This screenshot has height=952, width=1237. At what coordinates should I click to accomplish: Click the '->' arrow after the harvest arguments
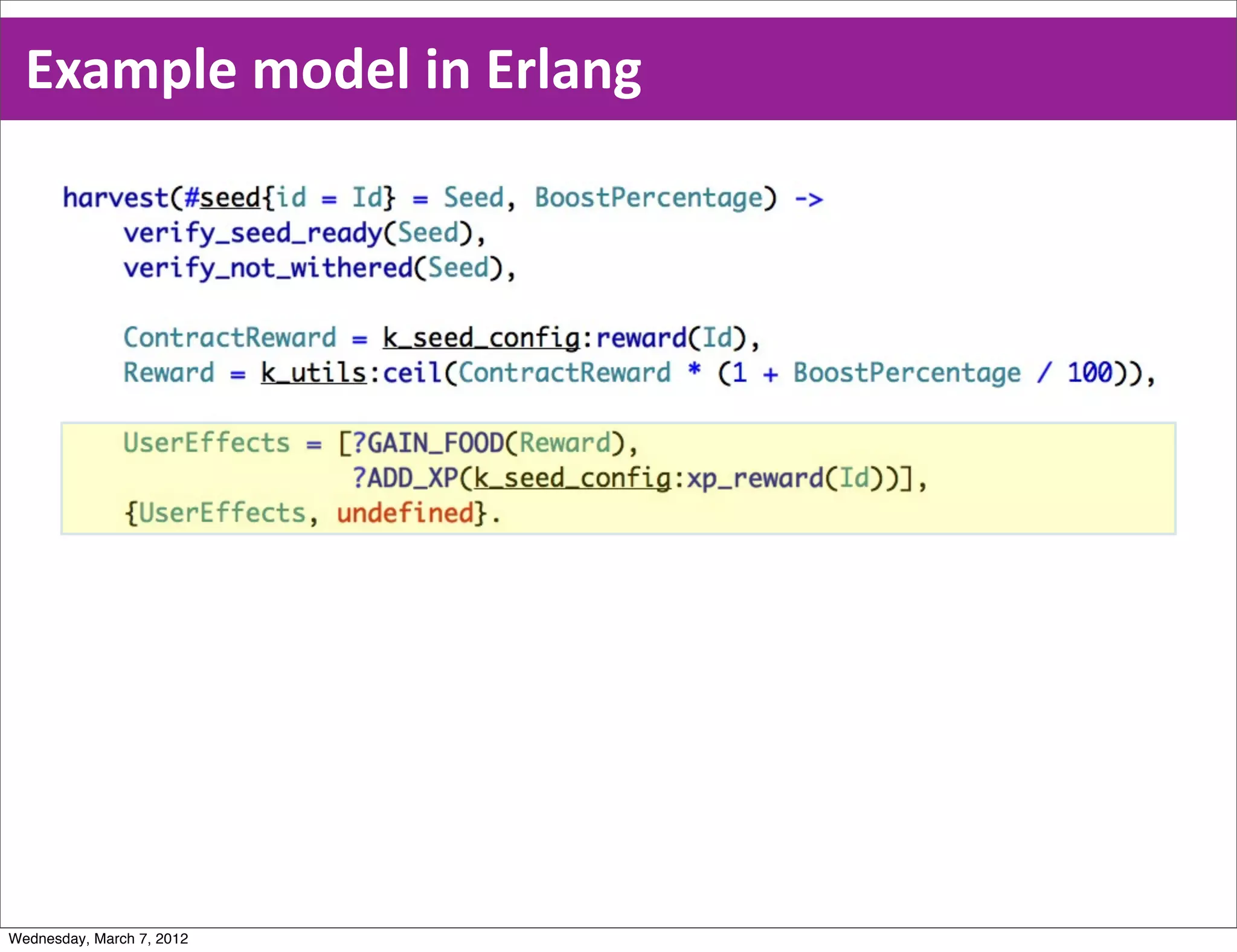(x=809, y=199)
